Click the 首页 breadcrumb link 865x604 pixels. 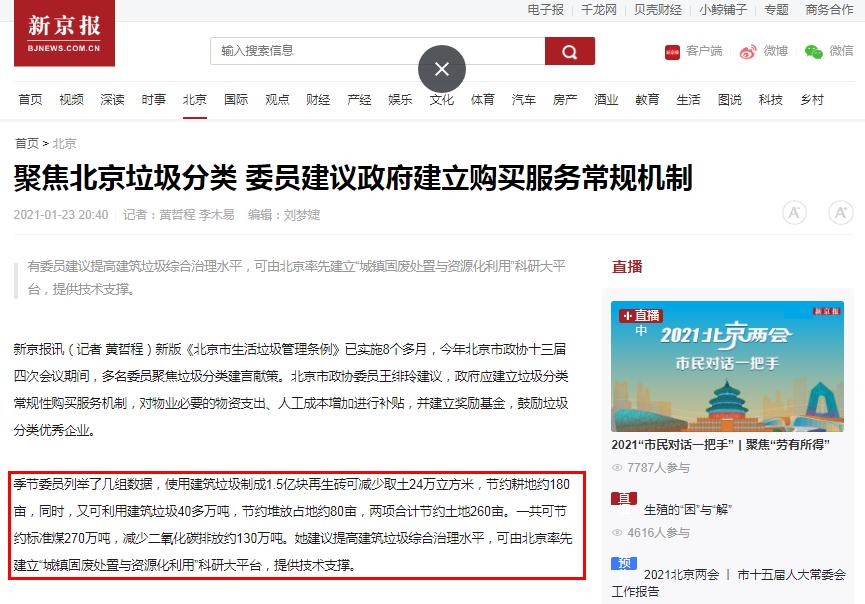(26, 143)
